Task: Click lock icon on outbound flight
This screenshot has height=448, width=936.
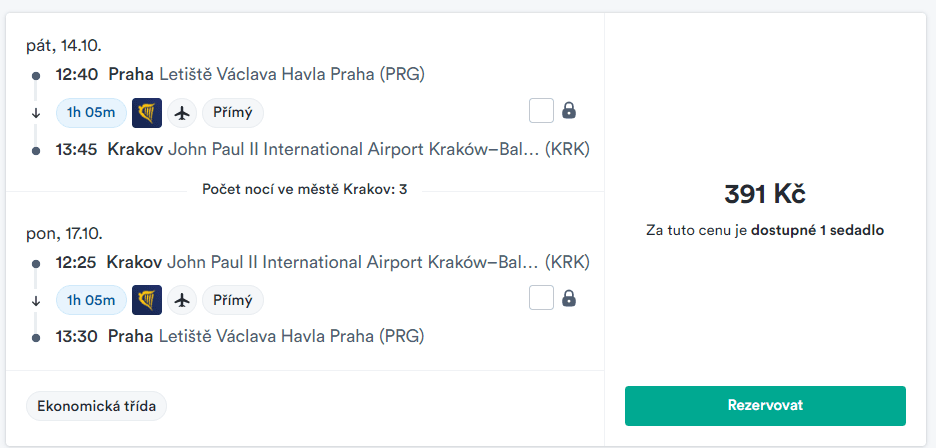Action: pos(569,110)
